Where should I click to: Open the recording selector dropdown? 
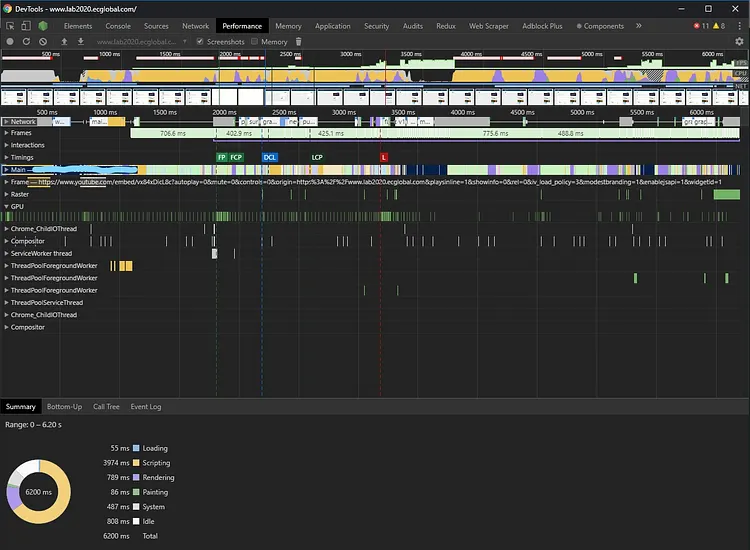point(141,42)
